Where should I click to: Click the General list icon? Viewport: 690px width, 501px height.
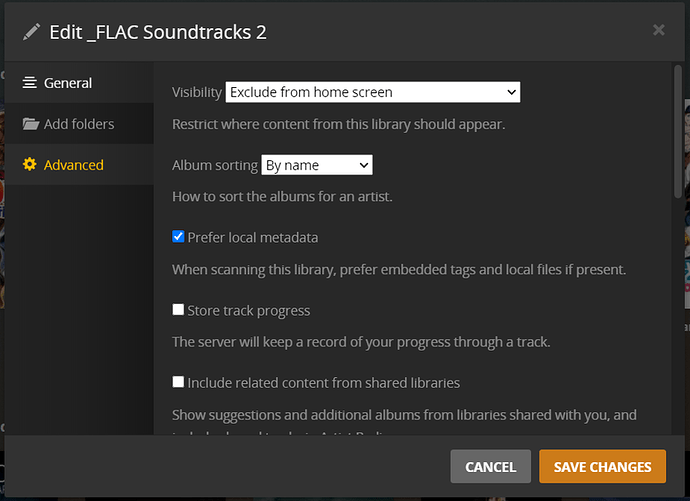30,83
